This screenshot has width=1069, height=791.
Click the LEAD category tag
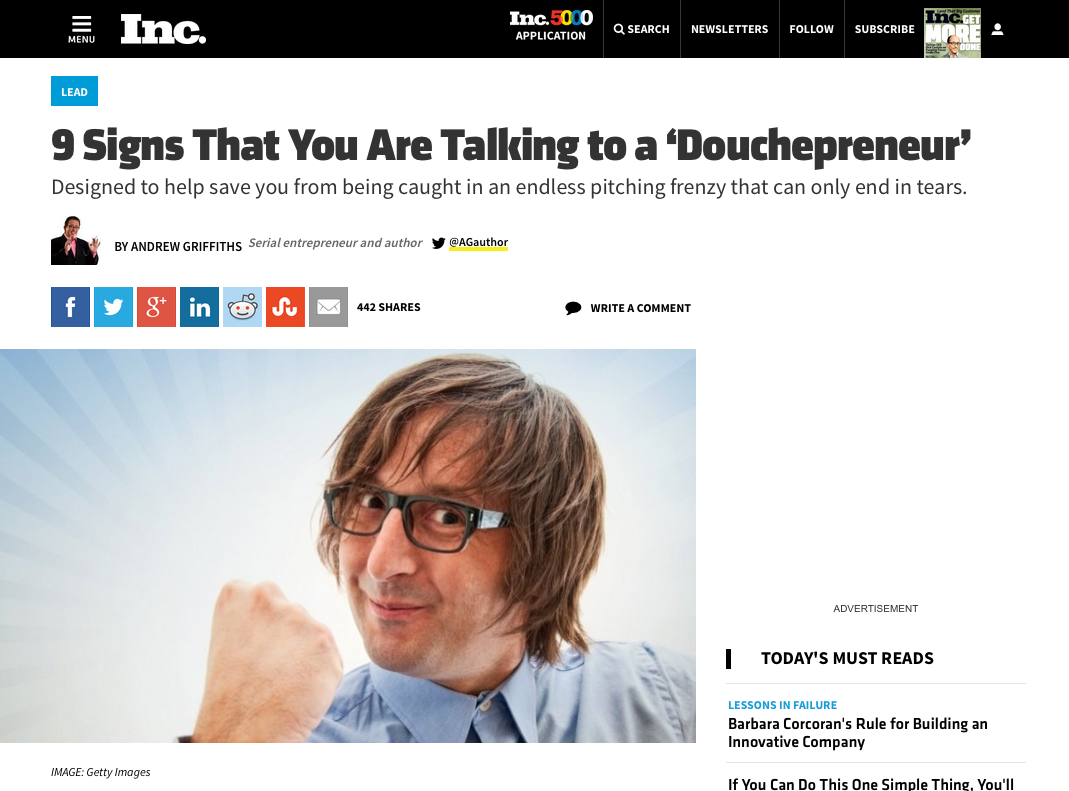coord(74,91)
